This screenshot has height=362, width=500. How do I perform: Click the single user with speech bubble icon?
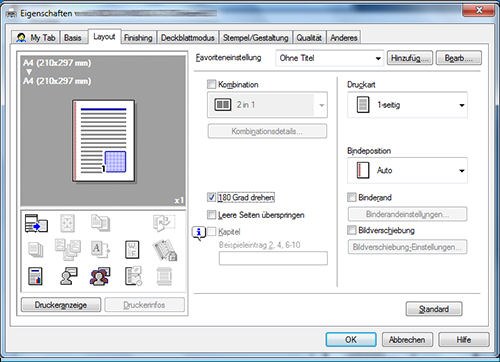point(68,276)
